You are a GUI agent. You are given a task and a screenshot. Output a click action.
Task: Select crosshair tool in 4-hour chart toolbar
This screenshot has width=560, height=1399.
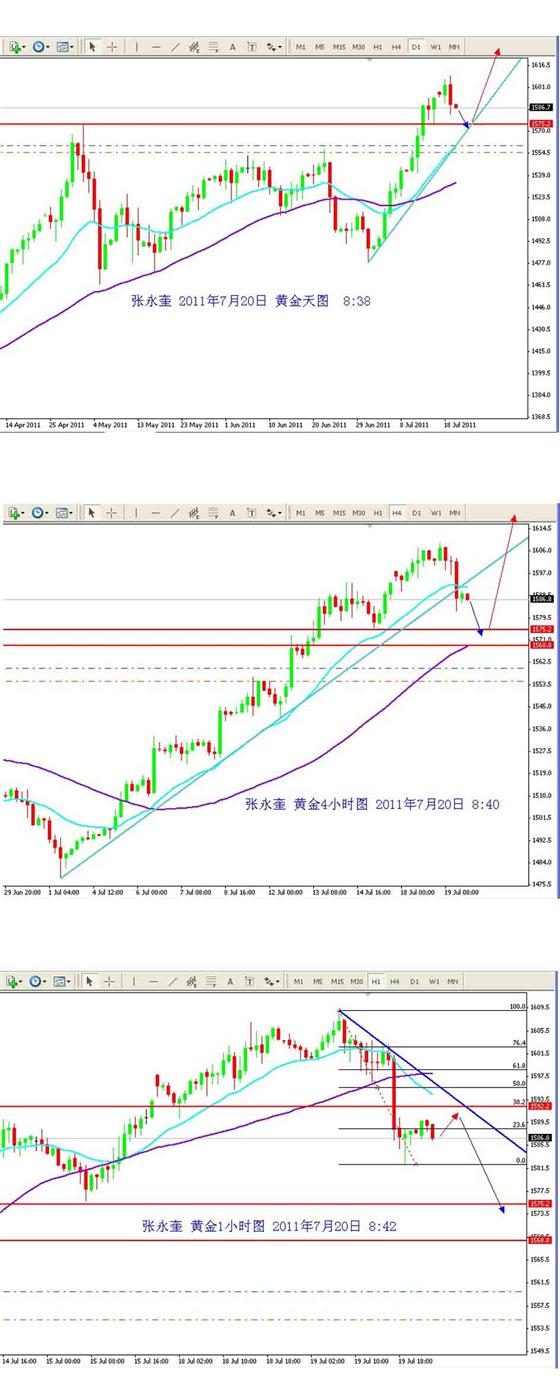click(112, 513)
